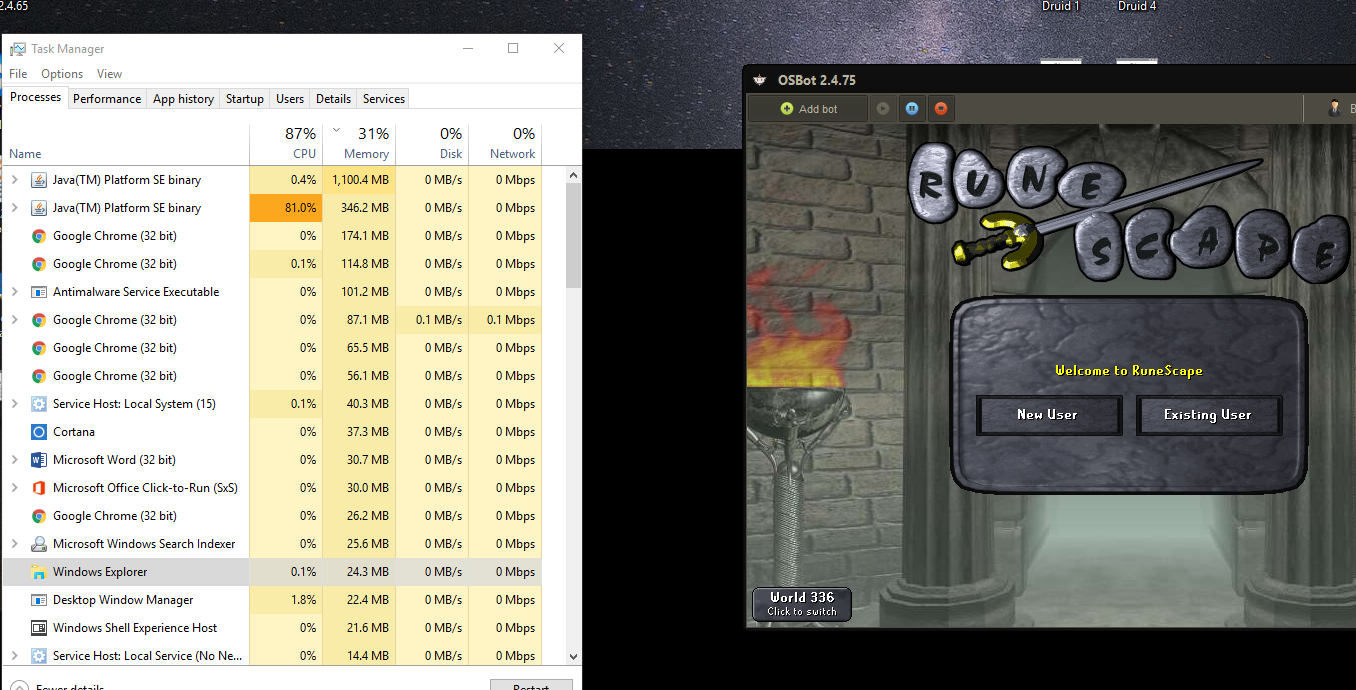Click the gear icon for Service Host: Local System

pos(39,404)
